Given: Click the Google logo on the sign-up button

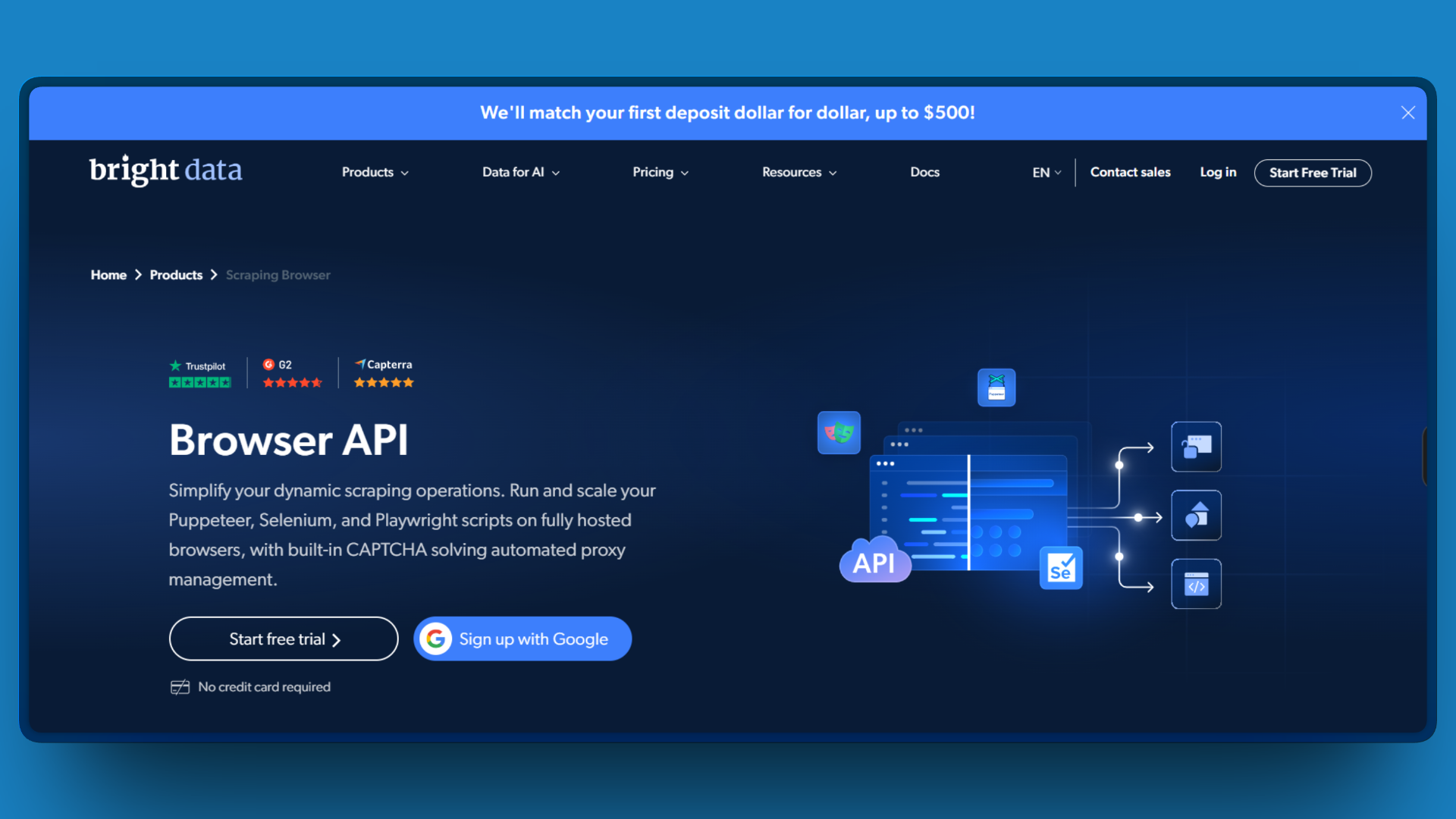Looking at the screenshot, I should [435, 639].
